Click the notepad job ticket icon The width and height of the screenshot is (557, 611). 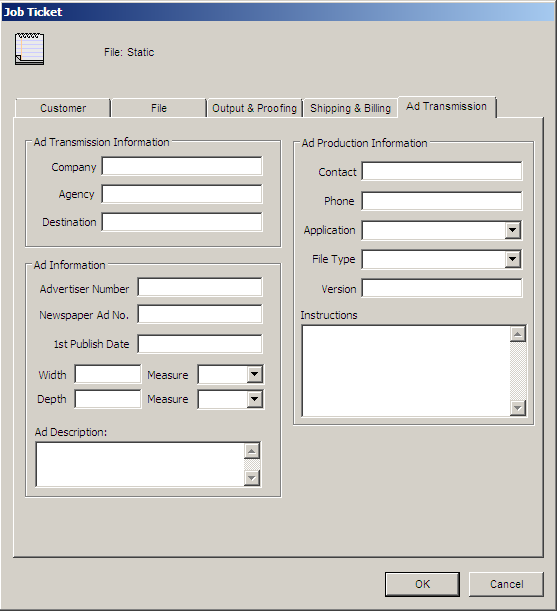(x=30, y=49)
